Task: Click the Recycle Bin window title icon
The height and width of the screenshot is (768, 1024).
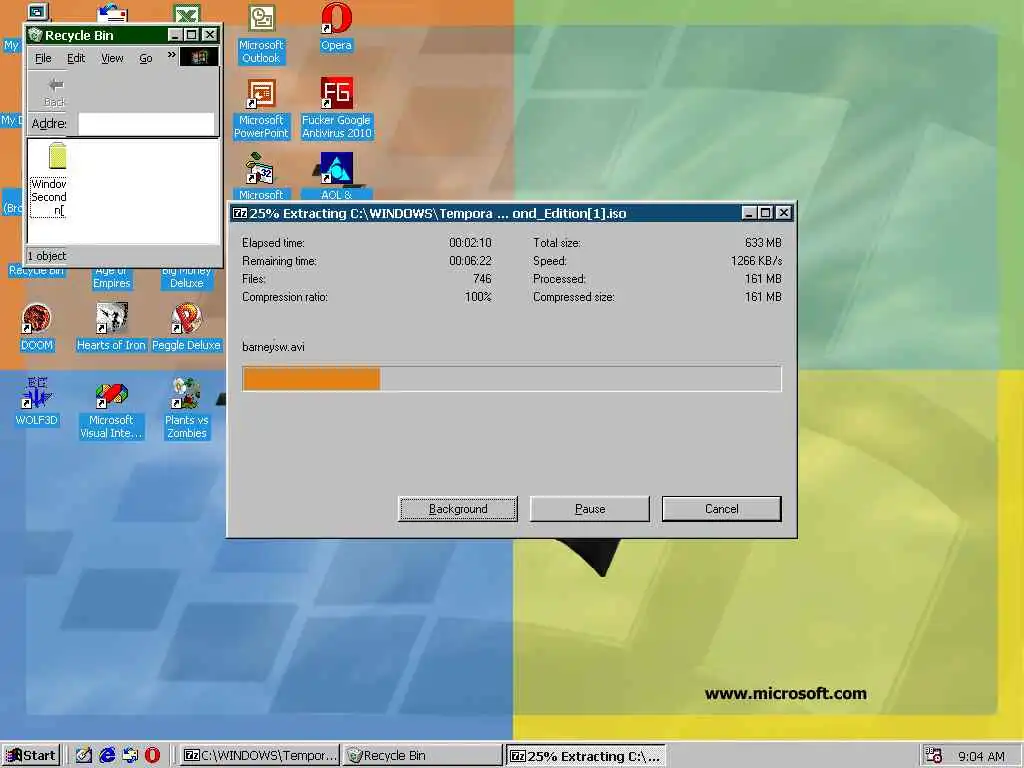Action: coord(35,35)
